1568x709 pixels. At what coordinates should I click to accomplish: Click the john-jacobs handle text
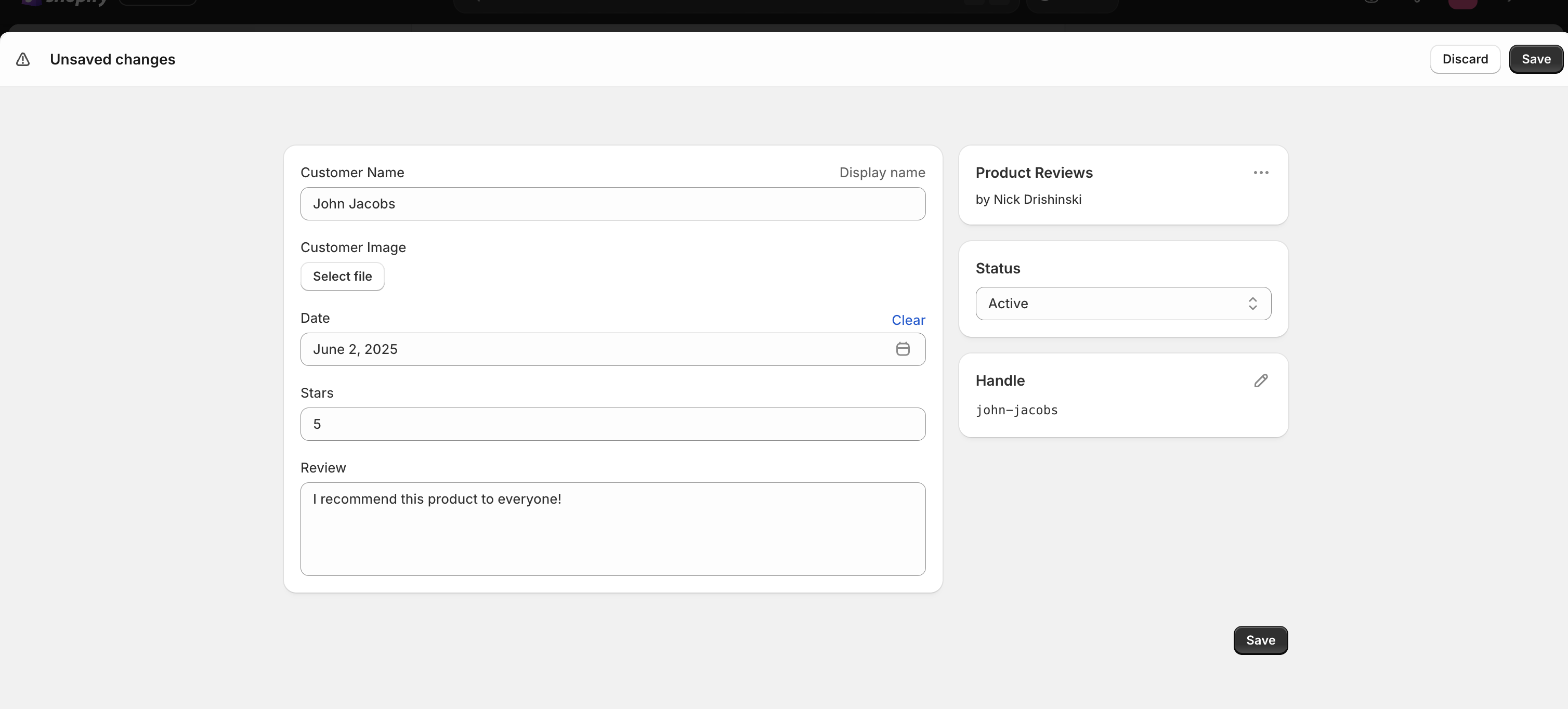(1016, 410)
